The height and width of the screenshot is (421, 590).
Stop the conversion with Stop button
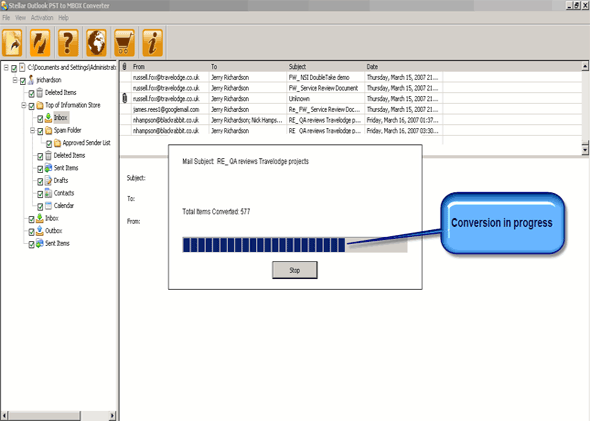click(x=295, y=270)
